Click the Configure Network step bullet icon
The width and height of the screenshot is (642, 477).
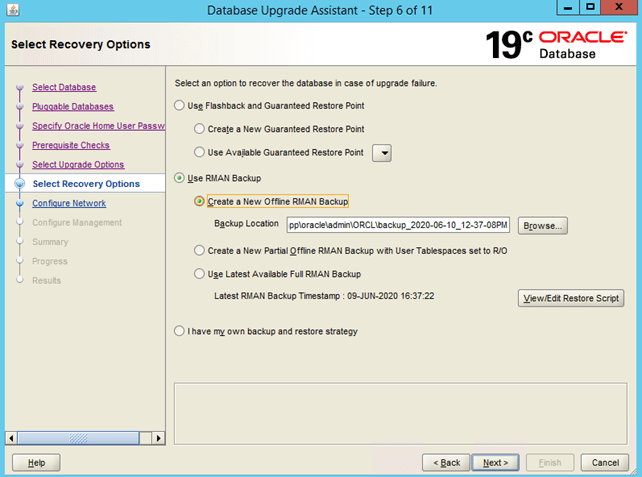tap(18, 204)
